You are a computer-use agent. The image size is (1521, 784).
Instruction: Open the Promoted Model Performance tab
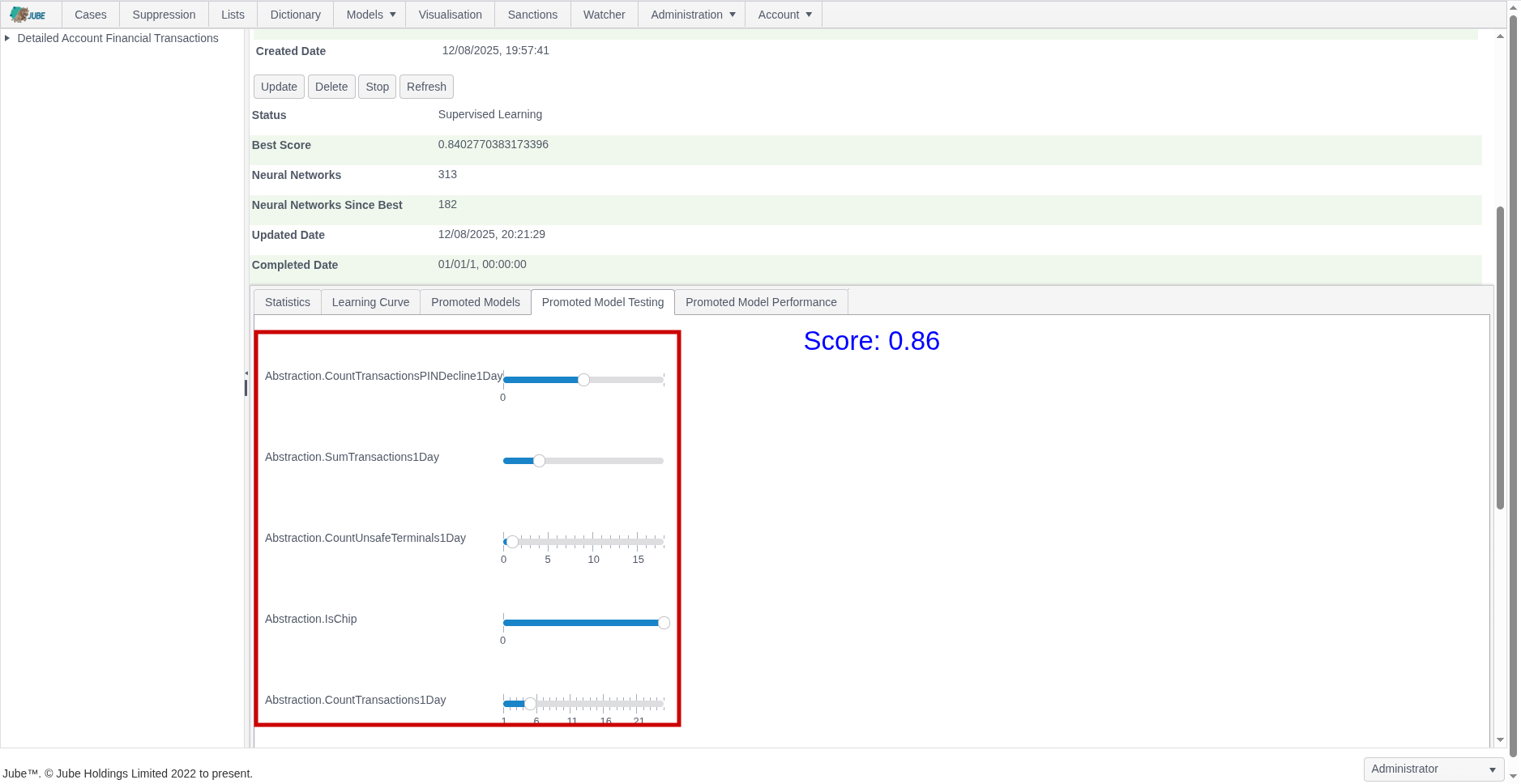[761, 302]
